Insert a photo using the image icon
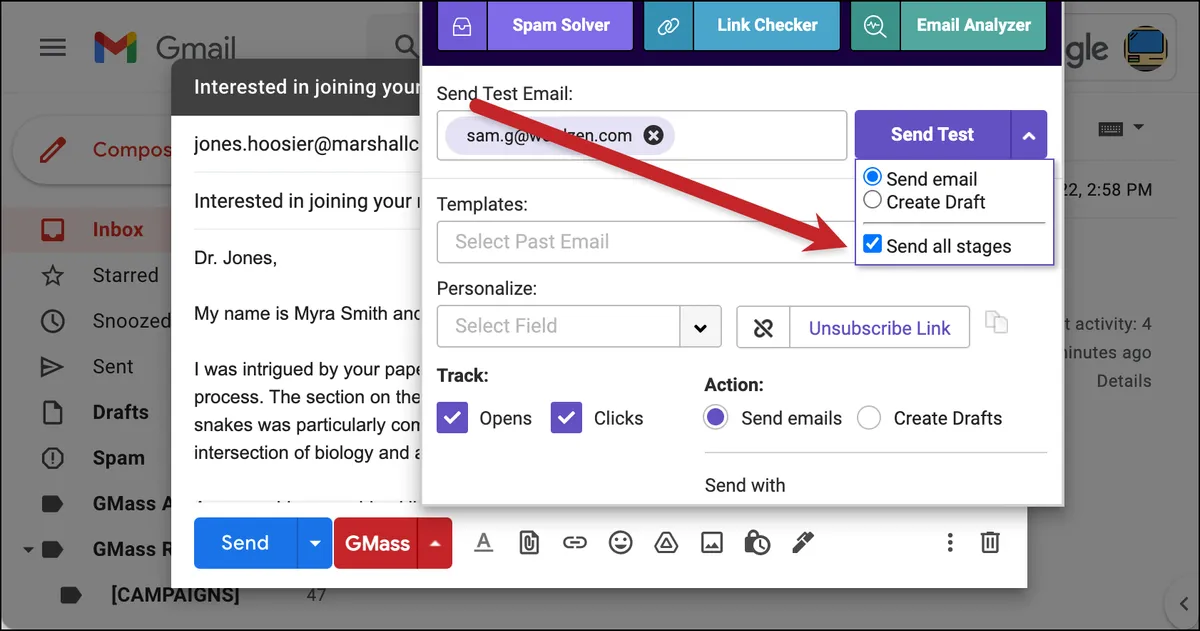Screen dimensions: 1200x631 click(711, 542)
